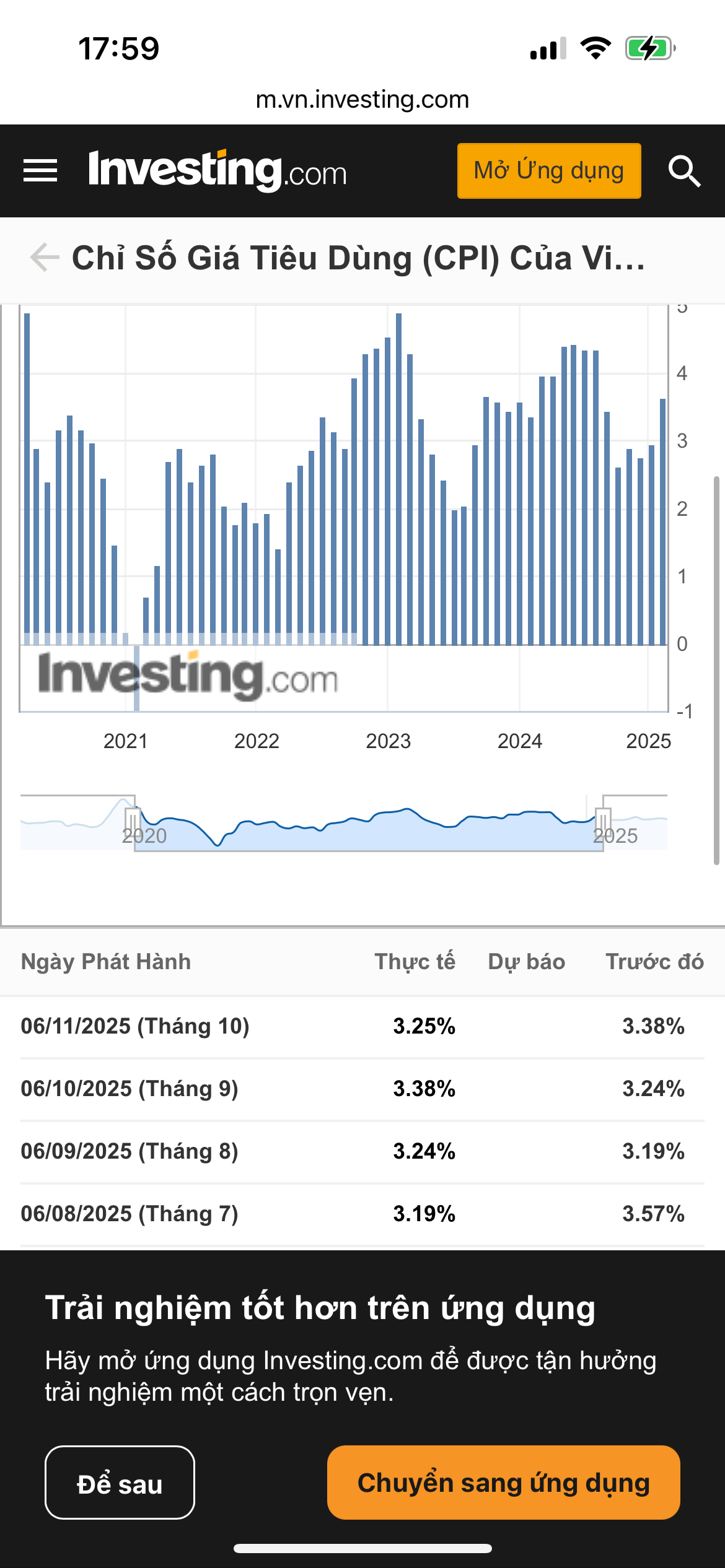725x1568 pixels.
Task: Tap the search magnifier icon
Action: click(x=684, y=171)
